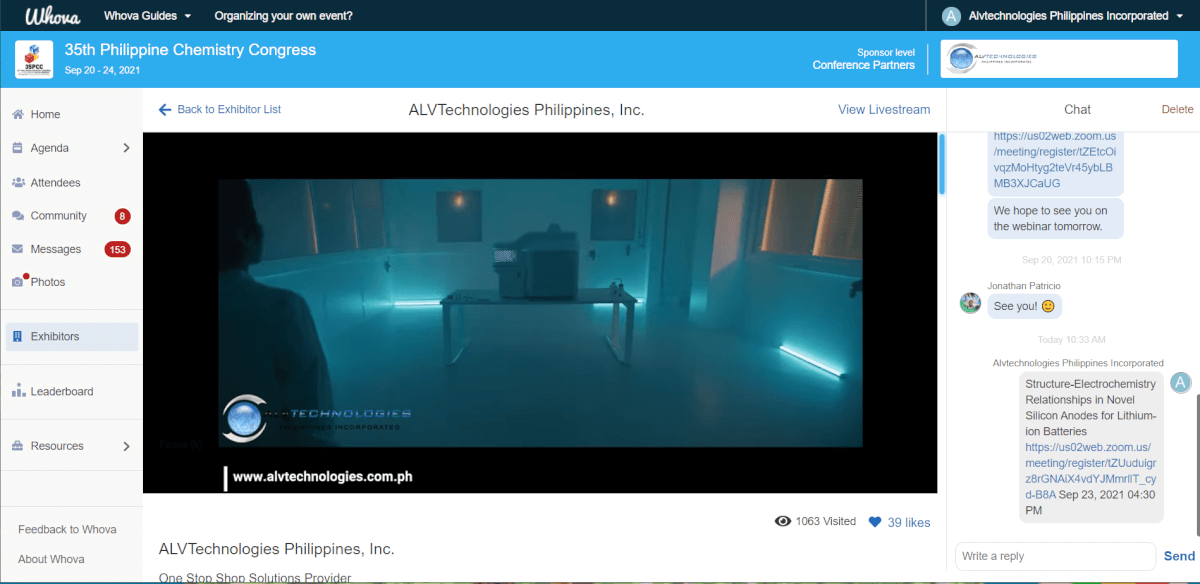The image size is (1200, 584).
Task: Click the Leaderboard bars icon
Action: coord(18,391)
